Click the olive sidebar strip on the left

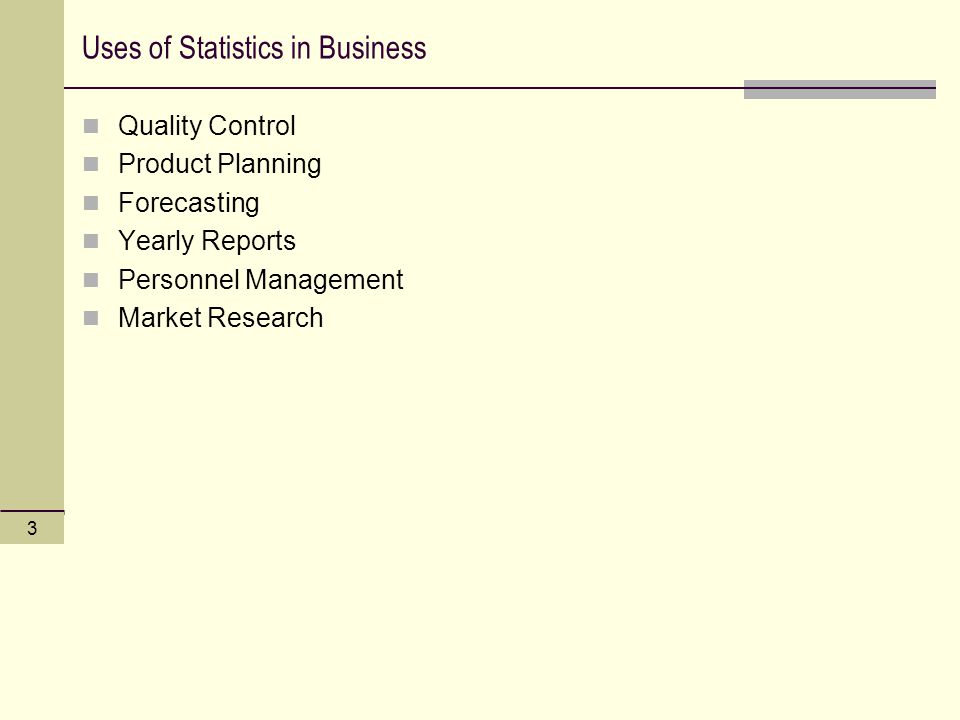[32, 254]
